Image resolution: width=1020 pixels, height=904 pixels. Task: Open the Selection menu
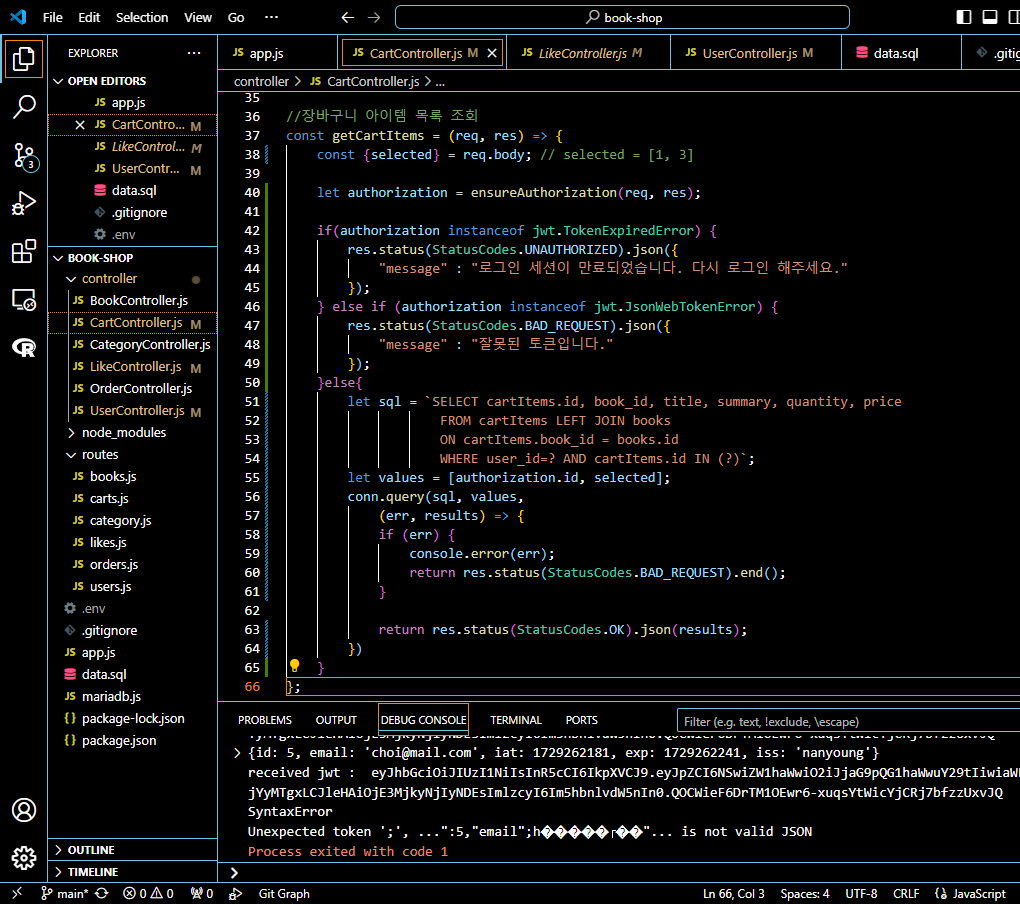click(142, 18)
